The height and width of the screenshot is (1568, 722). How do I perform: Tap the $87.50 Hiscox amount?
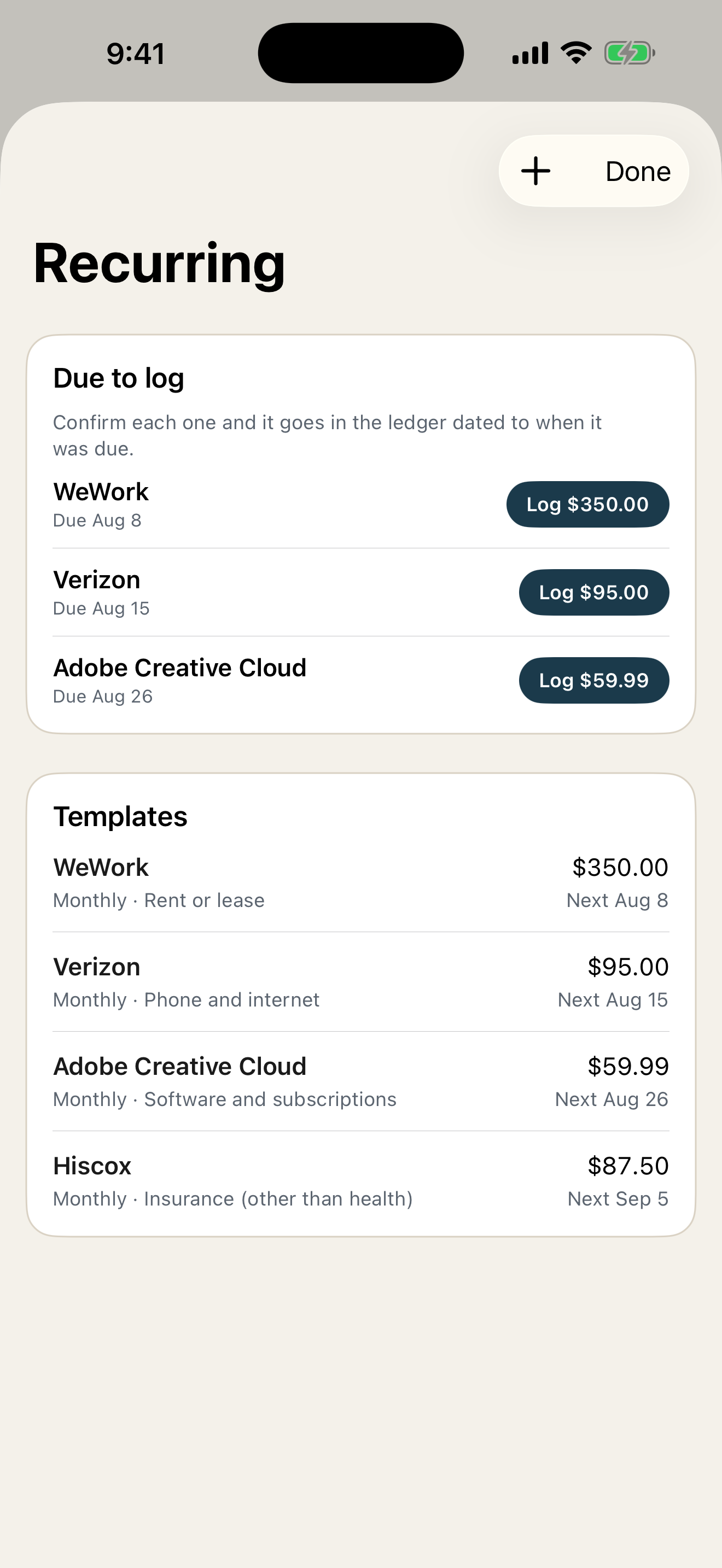click(627, 1166)
